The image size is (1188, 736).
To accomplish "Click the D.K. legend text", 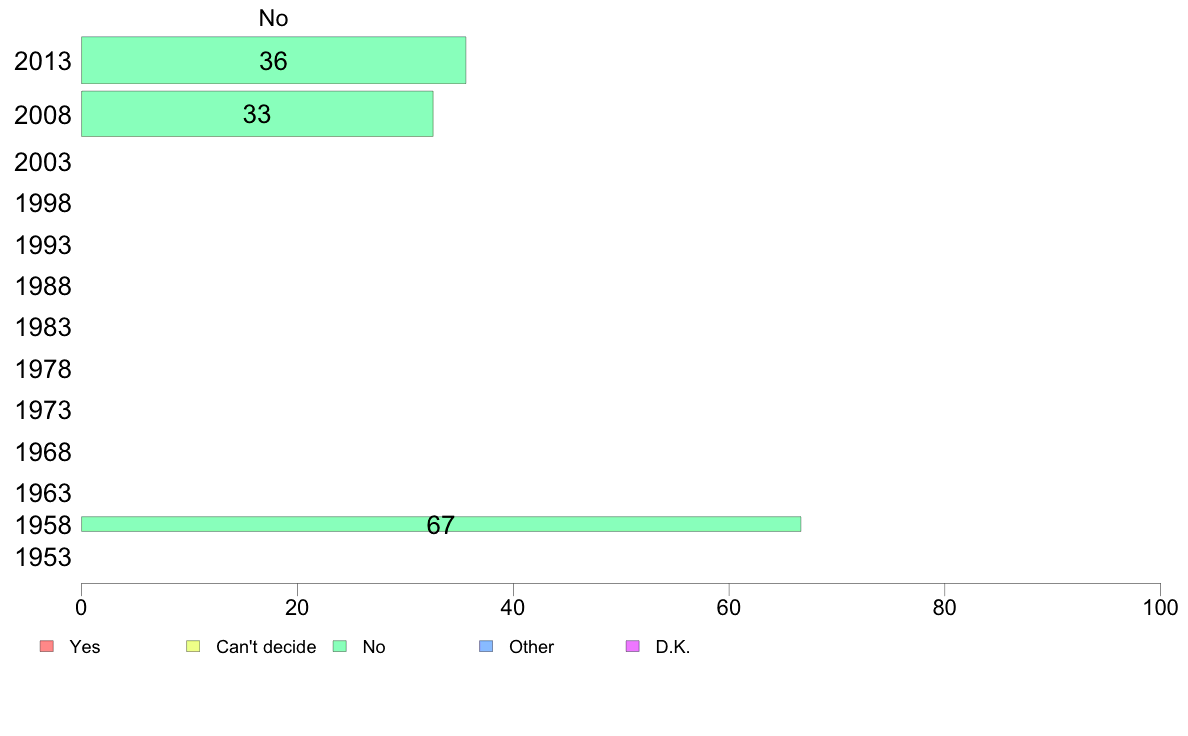I will click(673, 647).
